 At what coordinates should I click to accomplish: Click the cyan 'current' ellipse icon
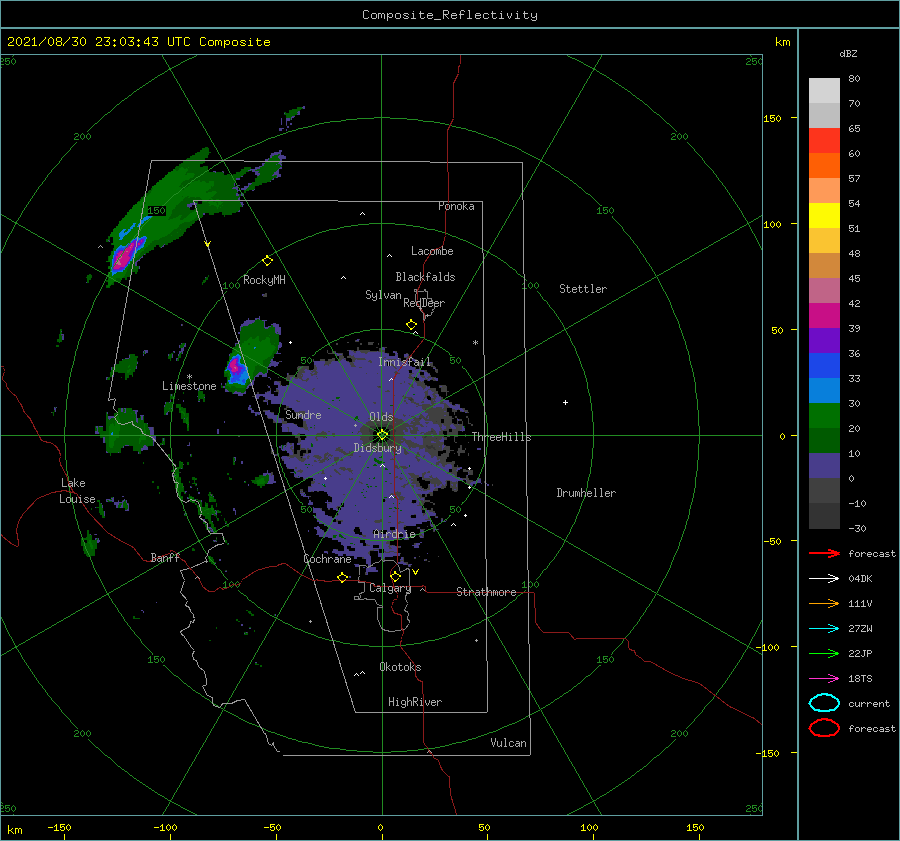[x=824, y=703]
